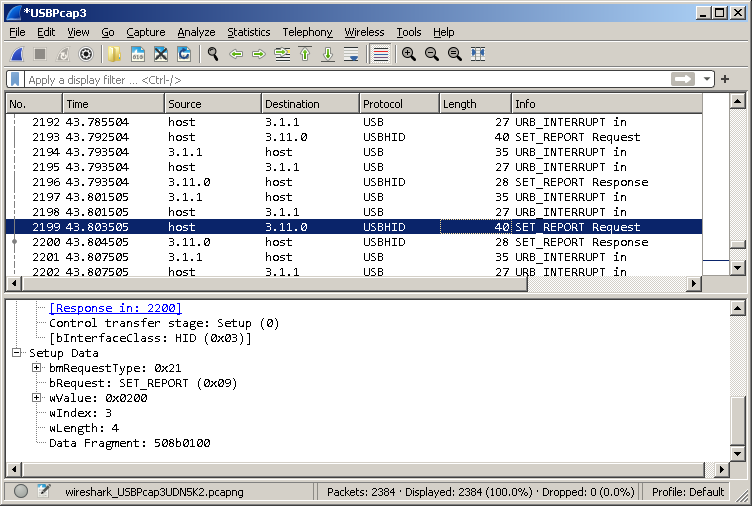Open the Statistics menu
The width and height of the screenshot is (752, 506).
[x=248, y=32]
